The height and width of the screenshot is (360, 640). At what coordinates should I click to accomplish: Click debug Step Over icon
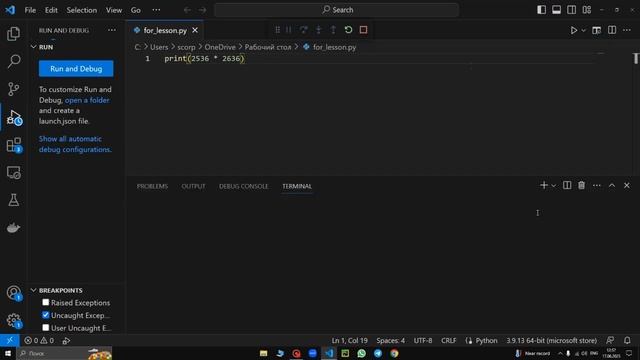[x=304, y=30]
